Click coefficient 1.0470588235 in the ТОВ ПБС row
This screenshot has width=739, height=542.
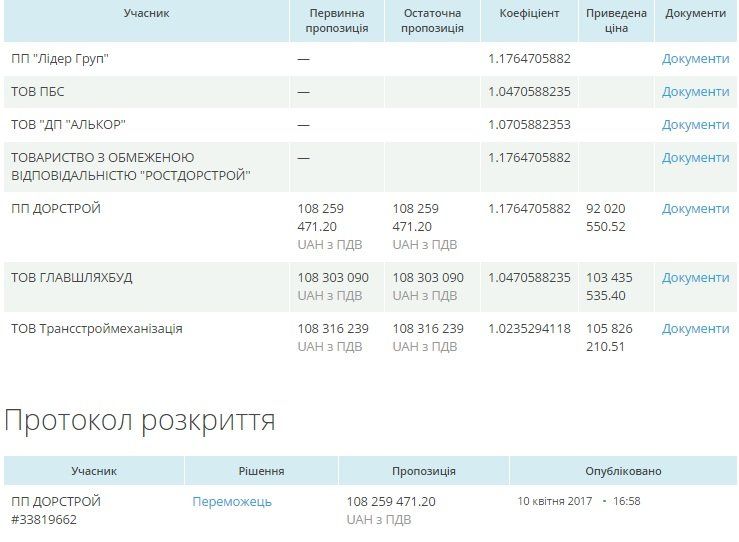529,92
